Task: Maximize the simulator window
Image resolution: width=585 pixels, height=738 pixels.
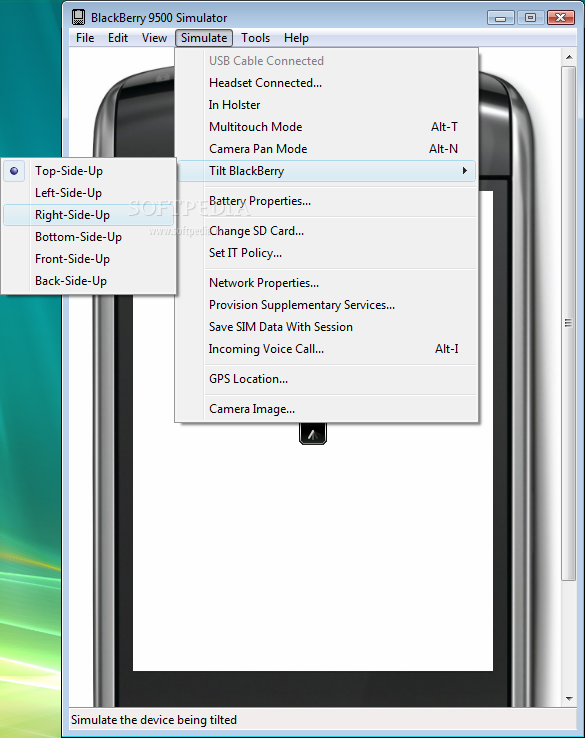Action: pos(530,18)
